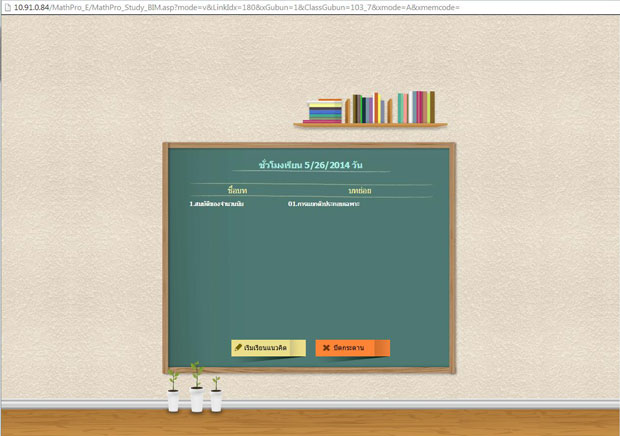Click the horizontal book stack on the shelf

[324, 111]
